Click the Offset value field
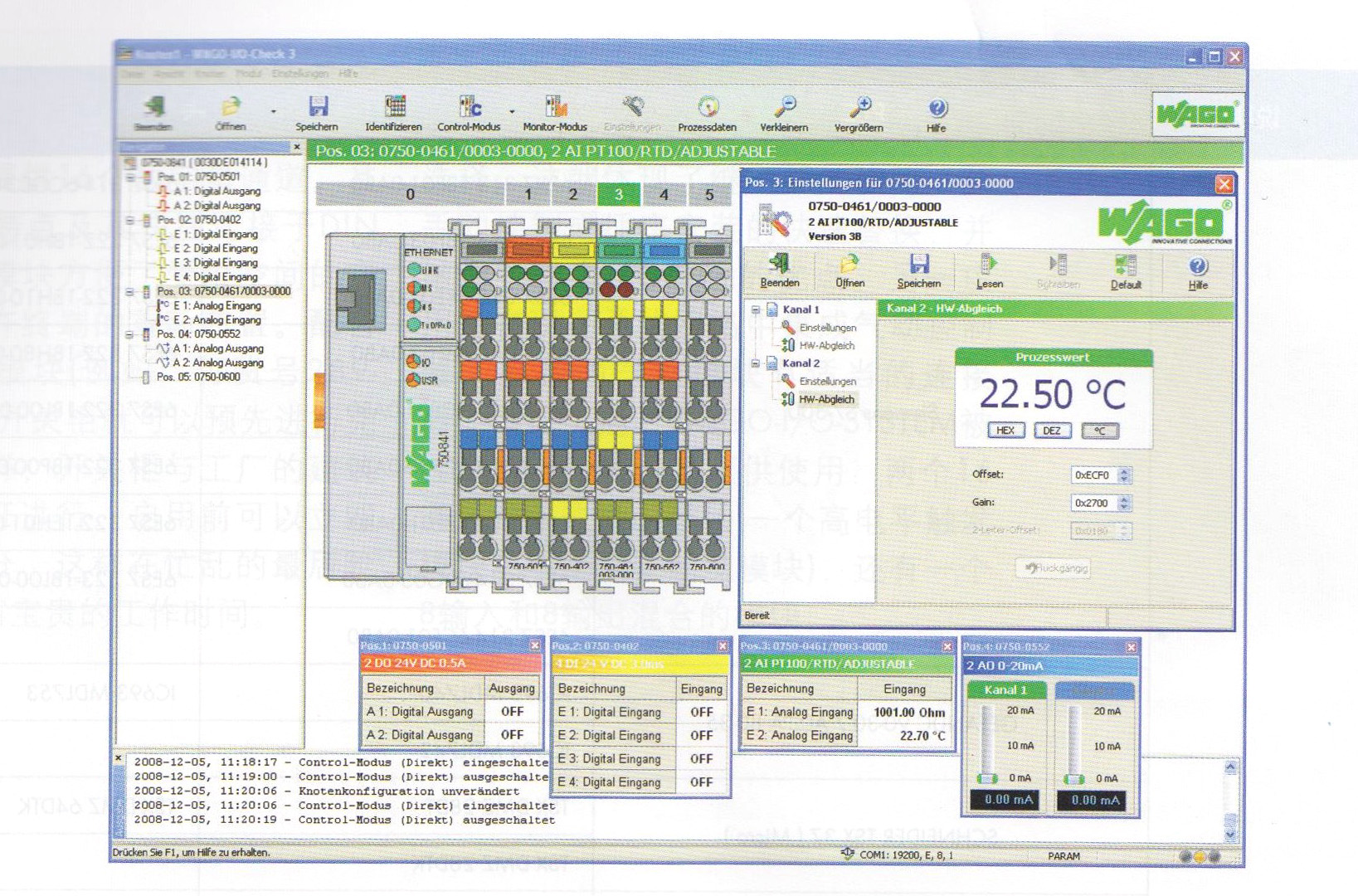 [1093, 475]
